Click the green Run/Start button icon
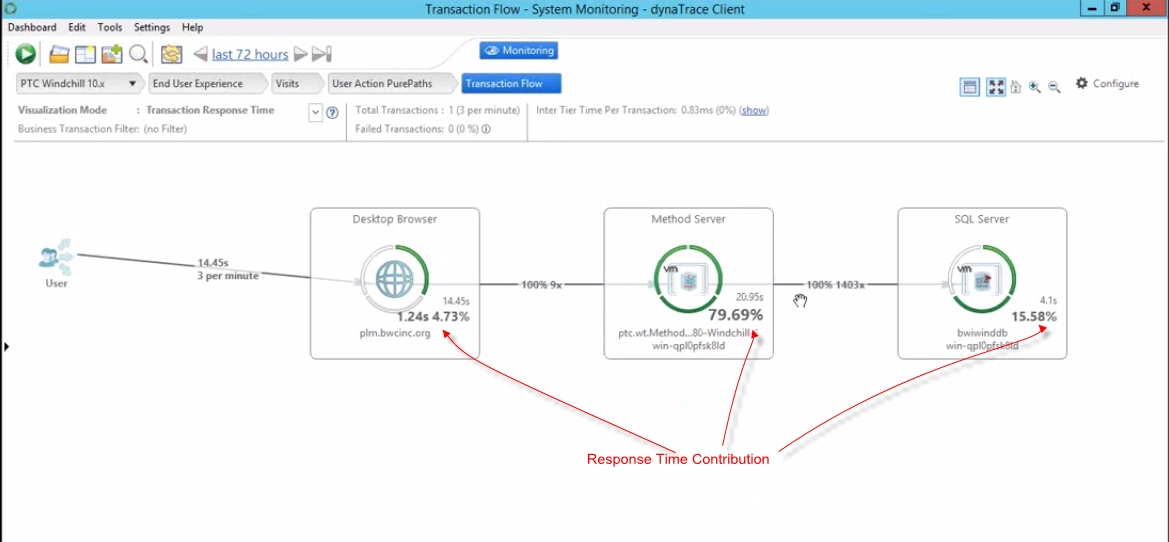 tap(25, 54)
